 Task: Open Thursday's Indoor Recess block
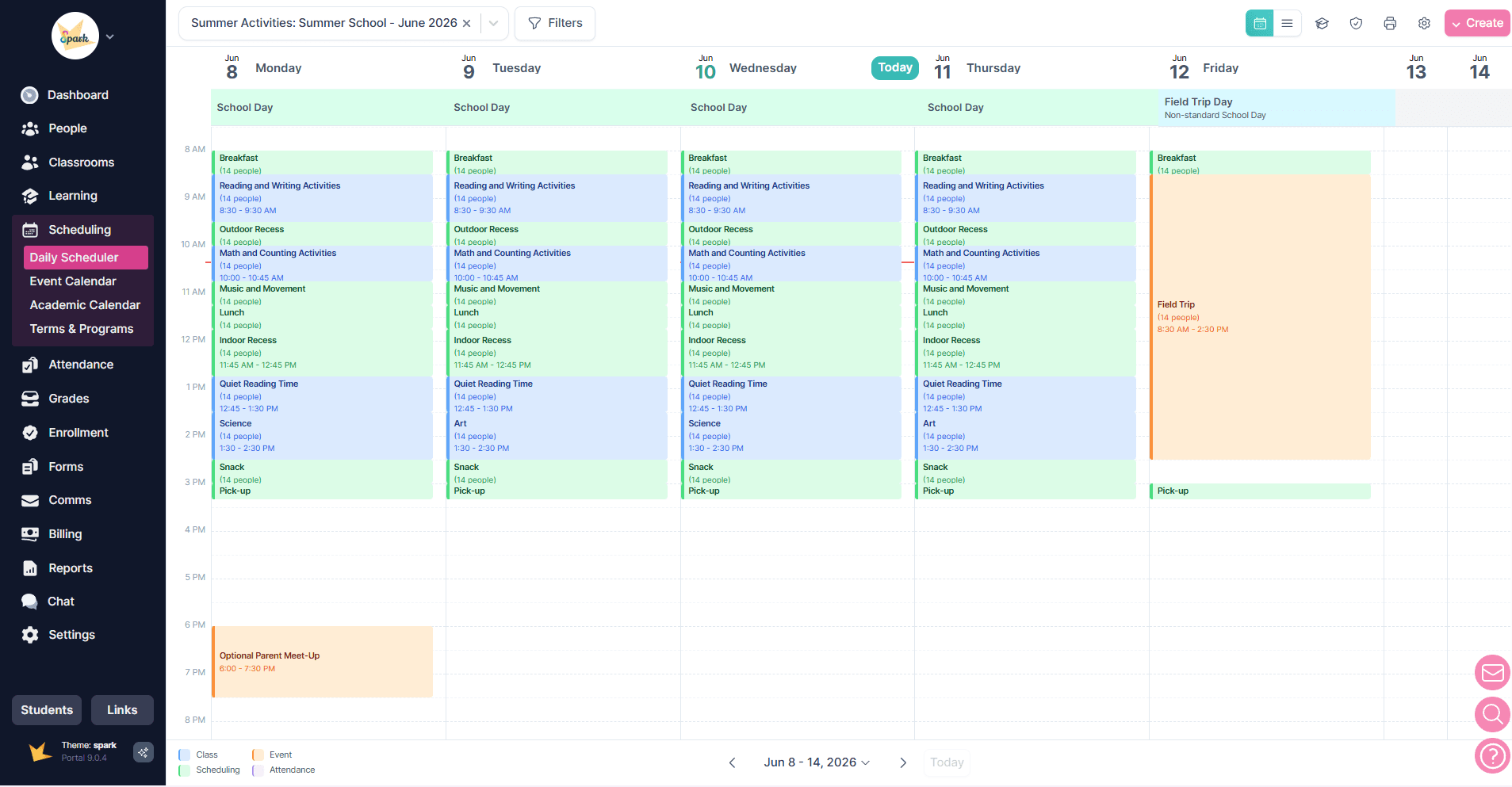1025,353
